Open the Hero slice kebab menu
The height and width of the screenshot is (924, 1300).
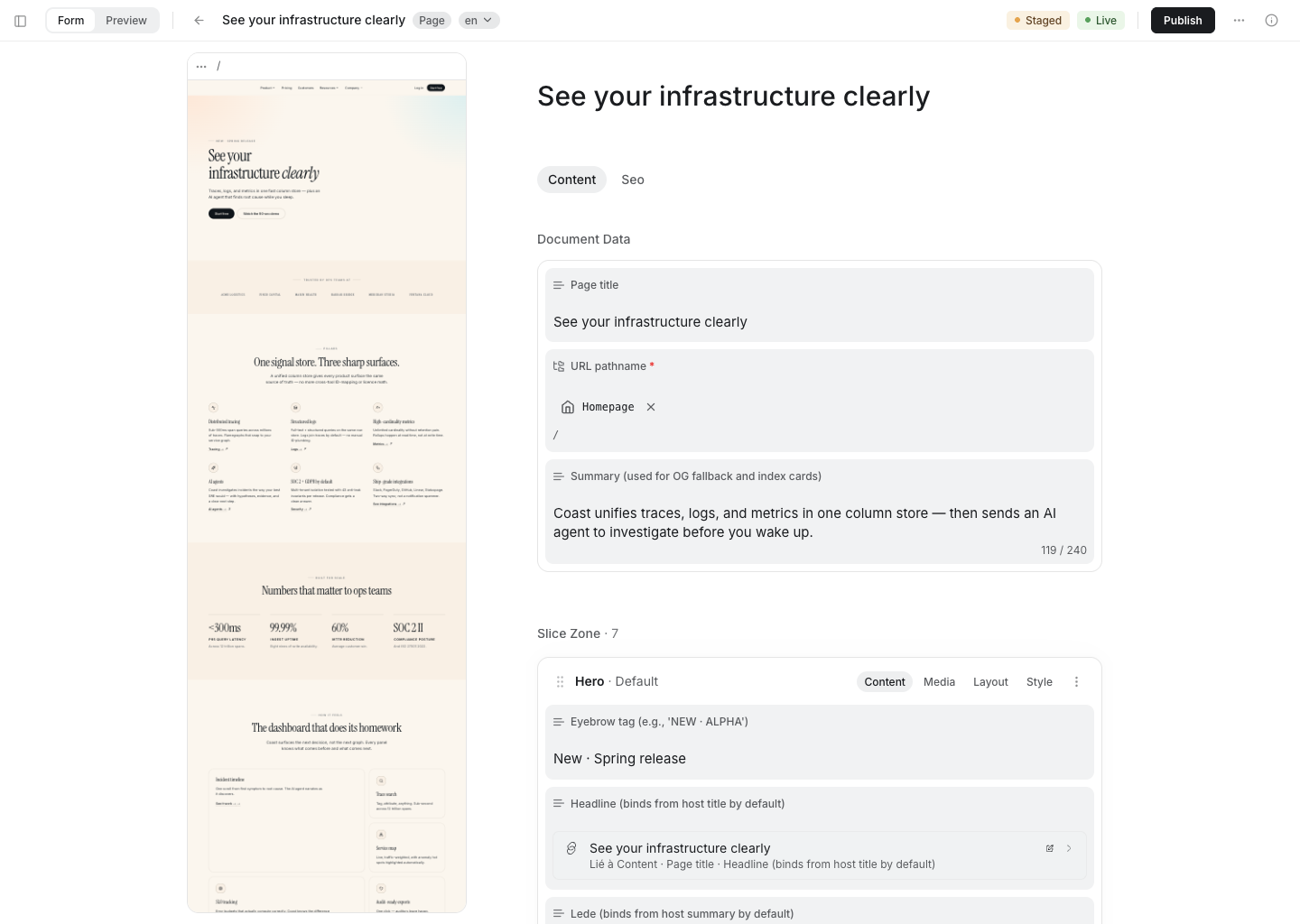(1076, 682)
